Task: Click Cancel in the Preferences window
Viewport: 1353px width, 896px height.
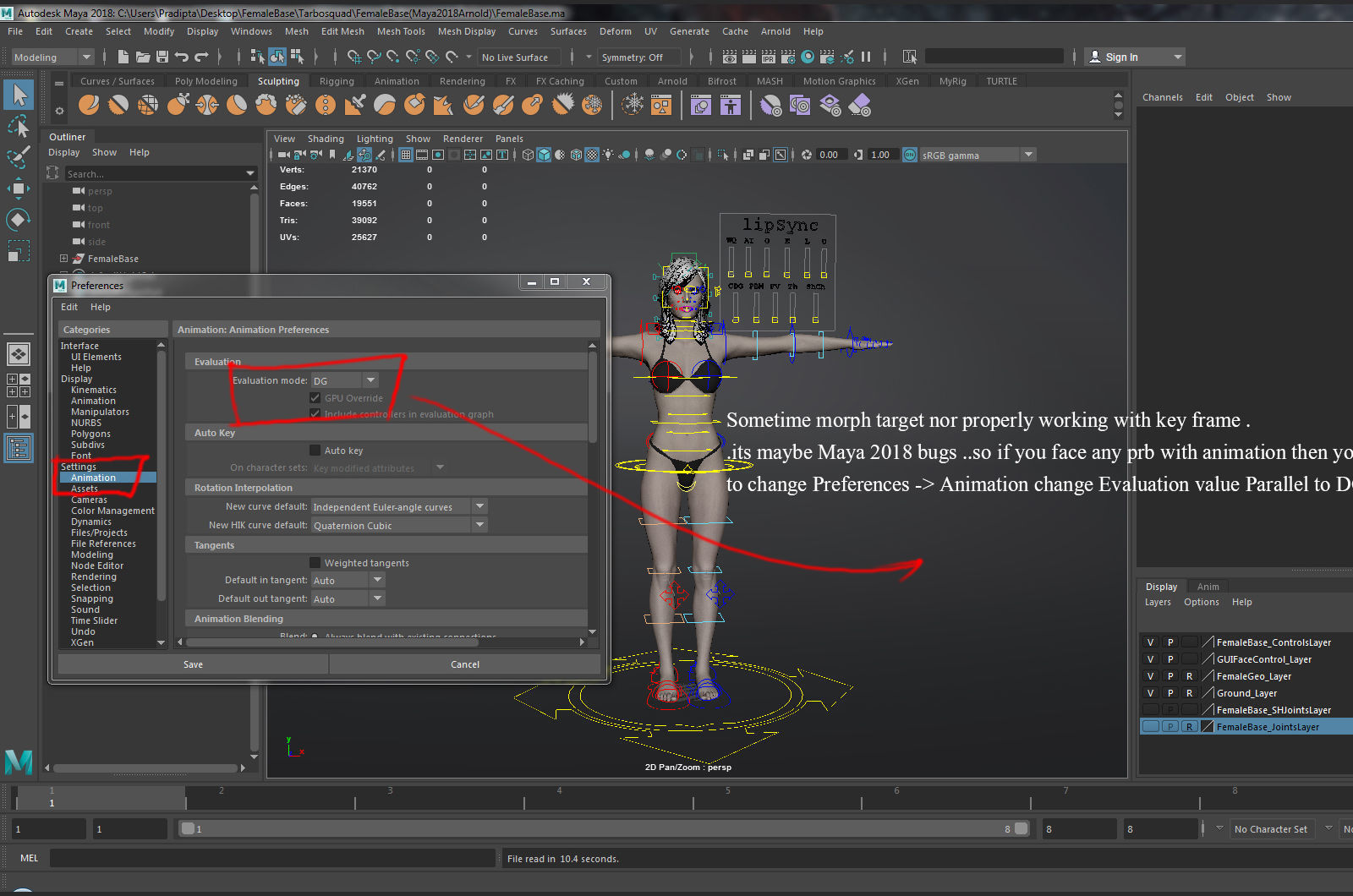Action: click(x=464, y=664)
